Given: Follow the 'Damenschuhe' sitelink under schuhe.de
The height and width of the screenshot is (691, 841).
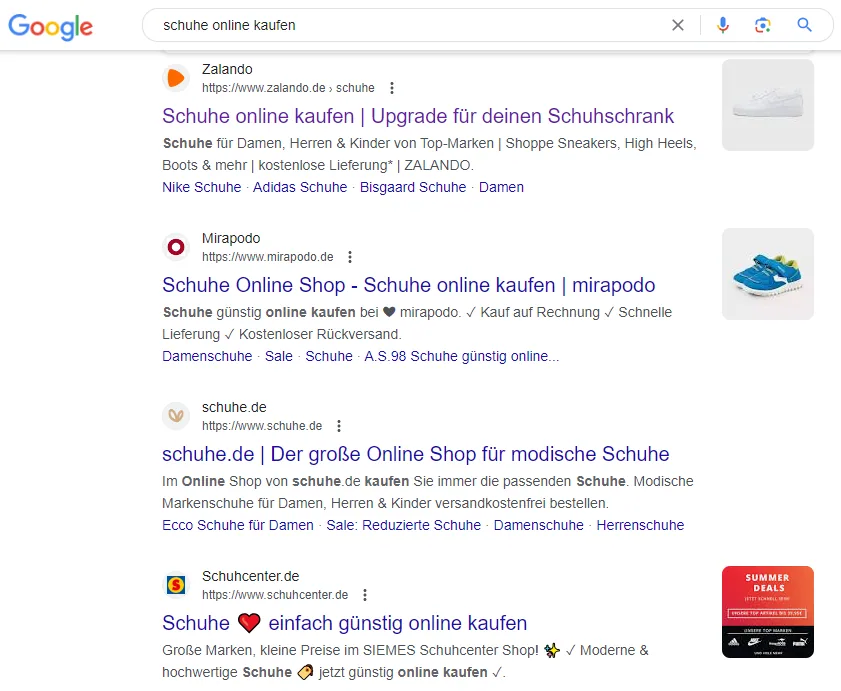Looking at the screenshot, I should [x=538, y=525].
